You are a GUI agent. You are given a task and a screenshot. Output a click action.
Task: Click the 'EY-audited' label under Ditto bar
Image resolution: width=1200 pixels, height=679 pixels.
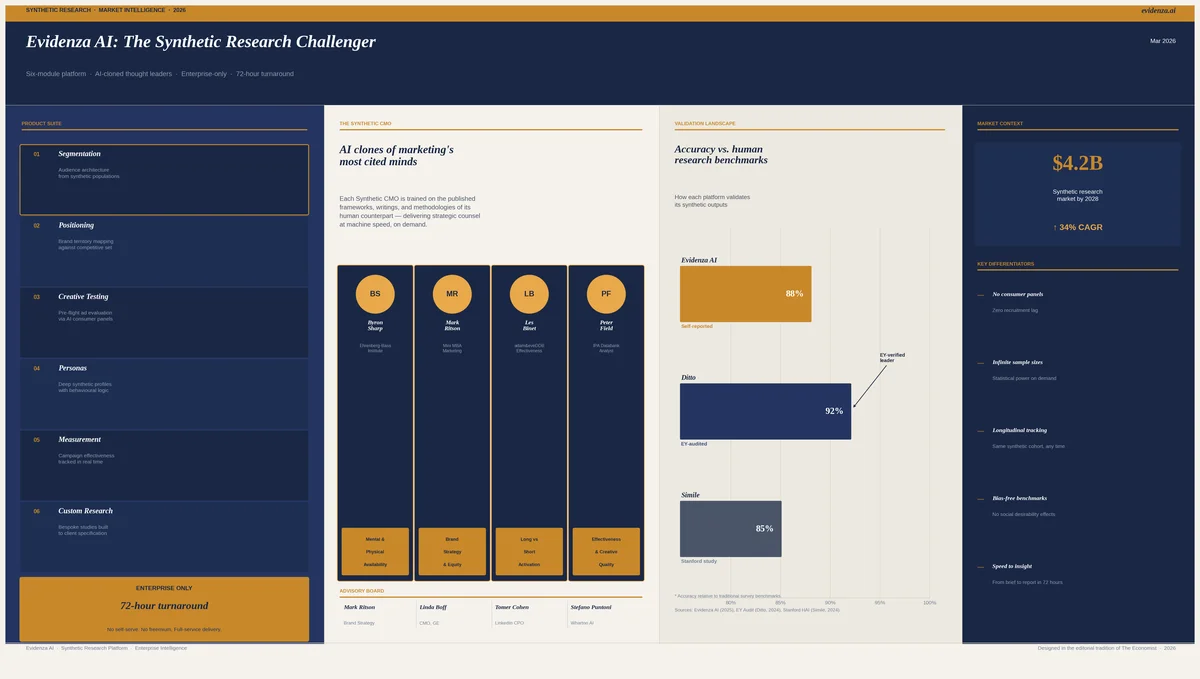pyautogui.click(x=694, y=443)
